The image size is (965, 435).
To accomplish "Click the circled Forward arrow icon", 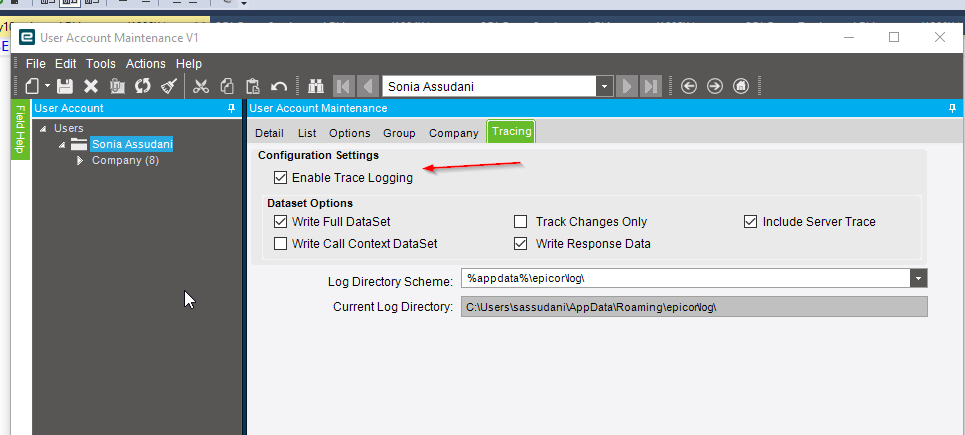I will point(715,86).
